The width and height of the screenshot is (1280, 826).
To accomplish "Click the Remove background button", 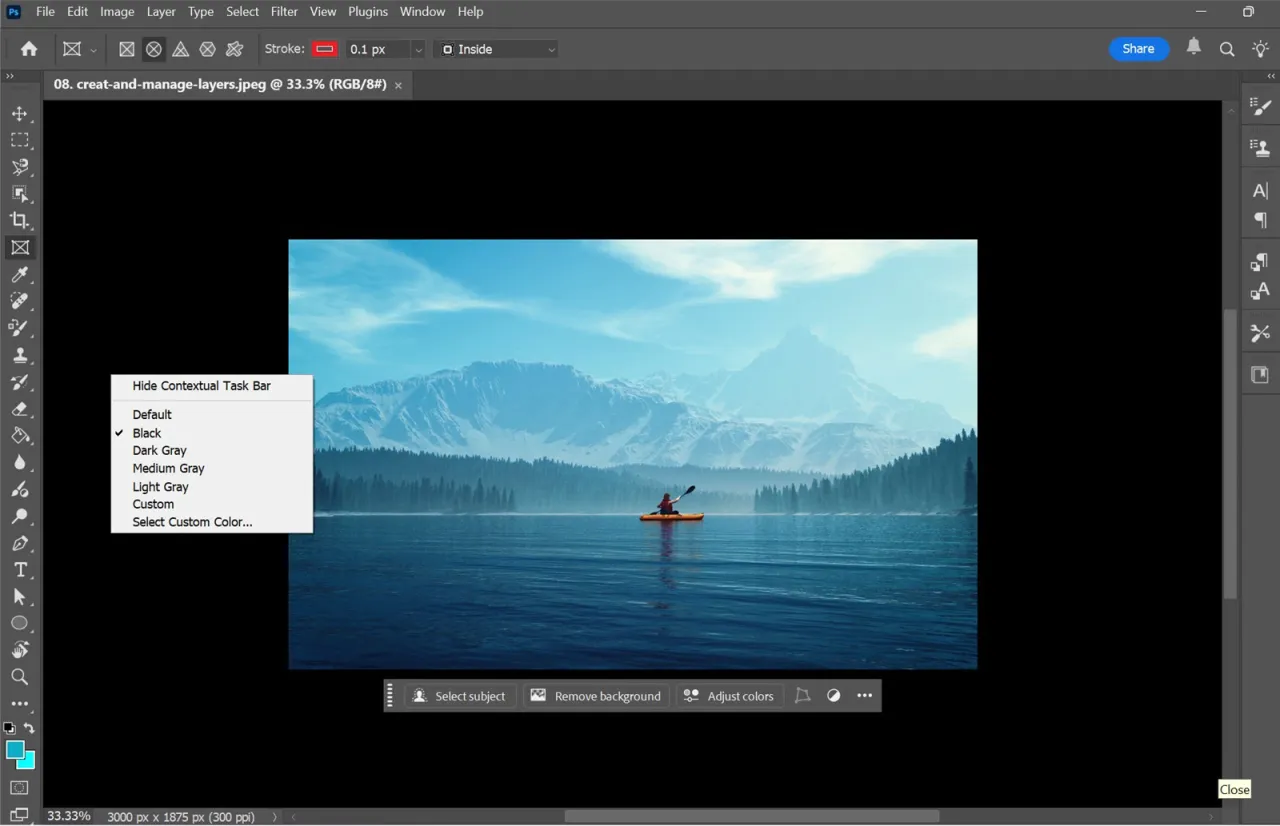I will 596,695.
